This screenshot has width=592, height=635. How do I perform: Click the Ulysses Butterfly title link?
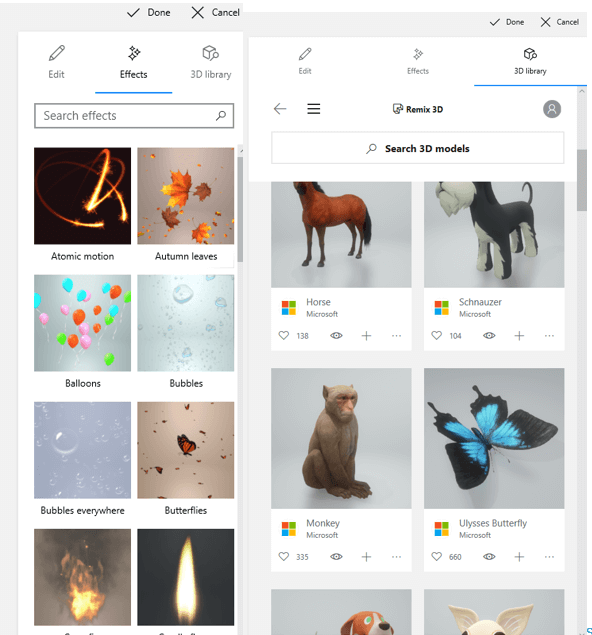(493, 523)
